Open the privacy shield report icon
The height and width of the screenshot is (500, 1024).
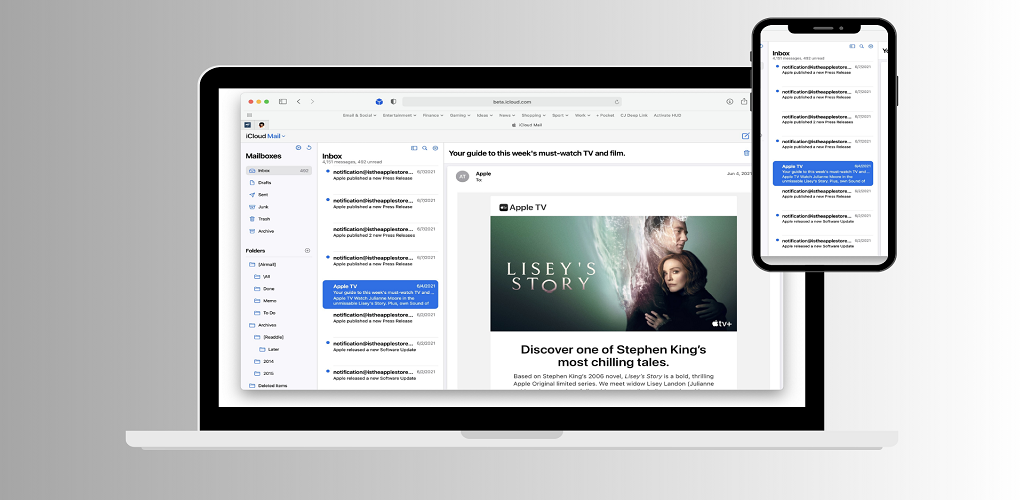coord(393,102)
